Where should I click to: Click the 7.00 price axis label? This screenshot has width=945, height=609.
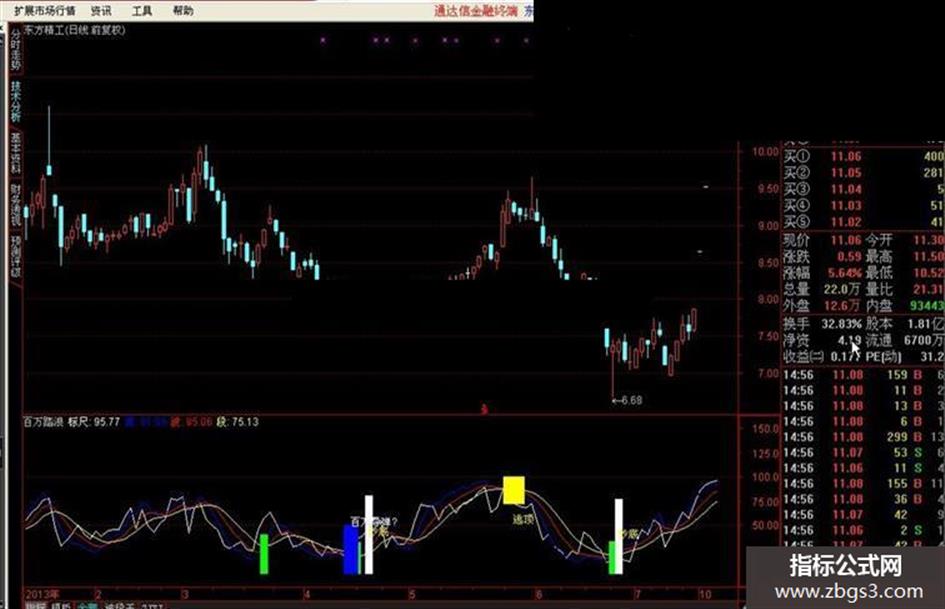click(768, 373)
